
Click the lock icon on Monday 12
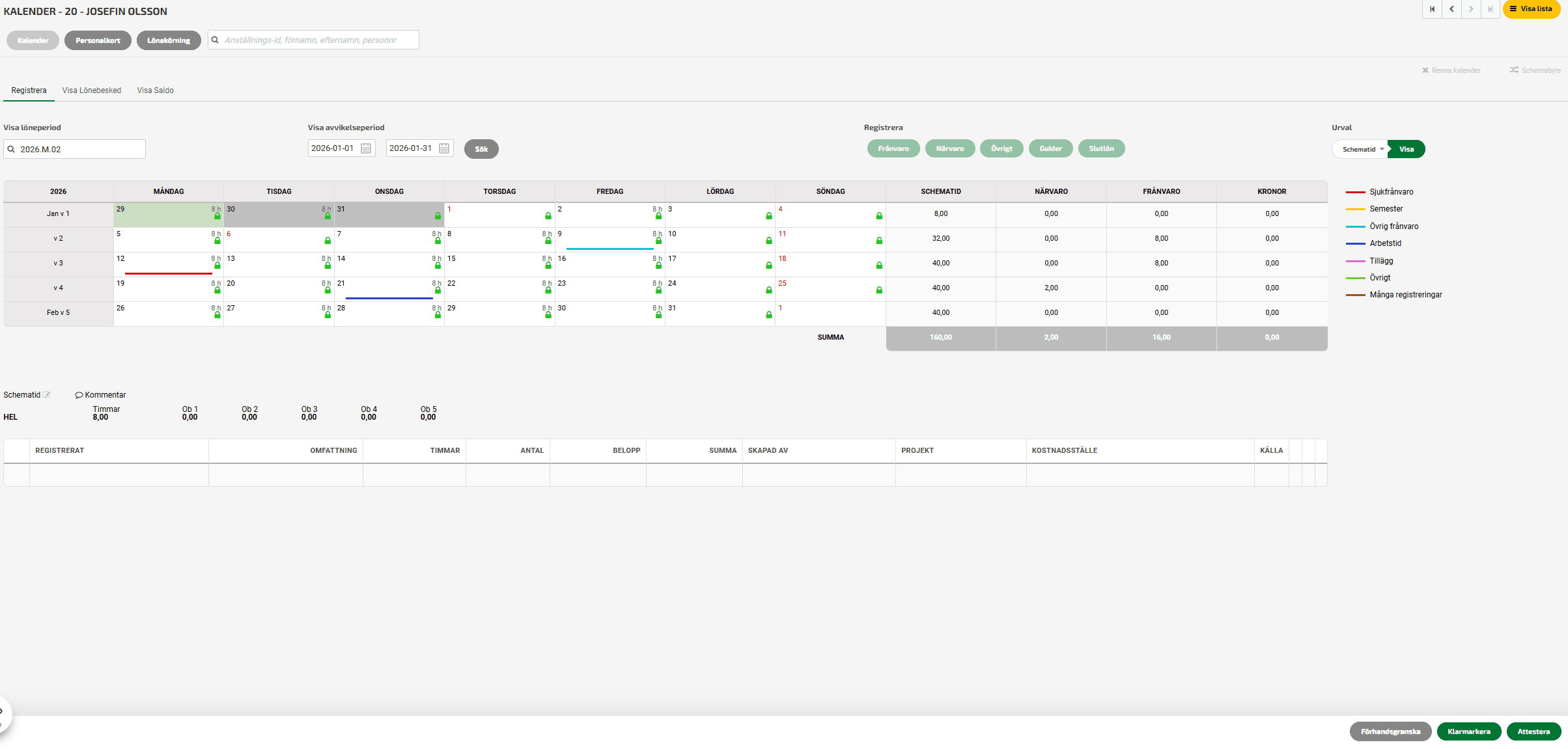click(217, 266)
